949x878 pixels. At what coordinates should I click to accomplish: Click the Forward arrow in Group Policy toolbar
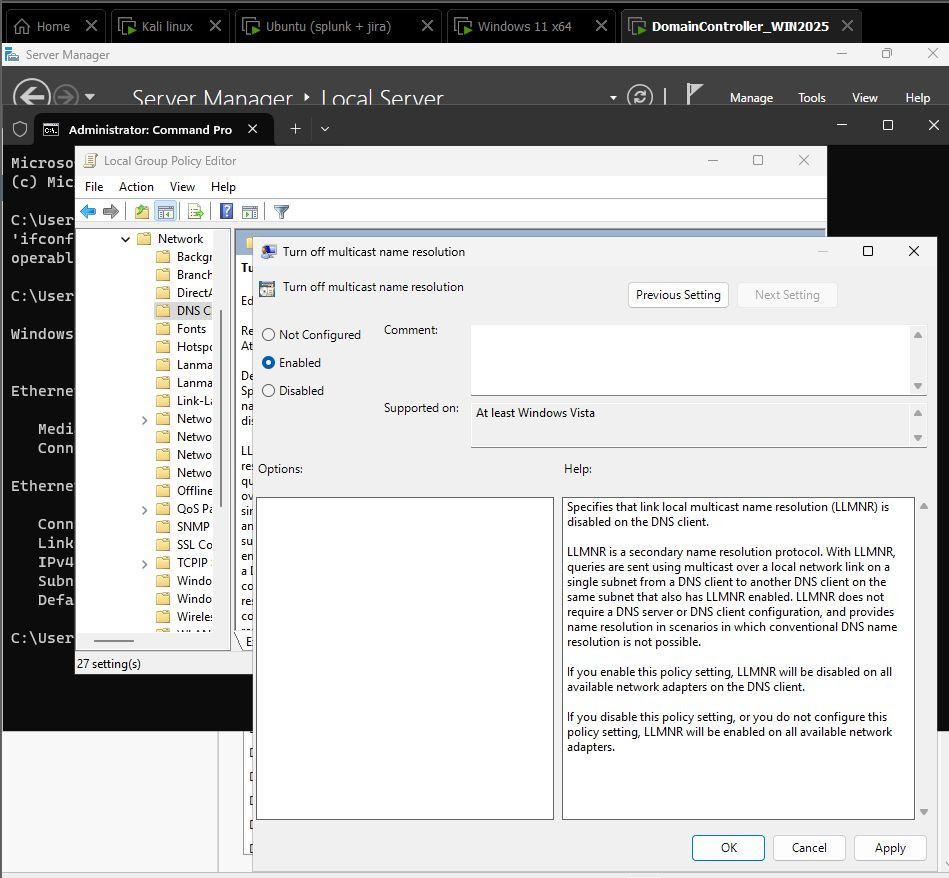coord(111,211)
